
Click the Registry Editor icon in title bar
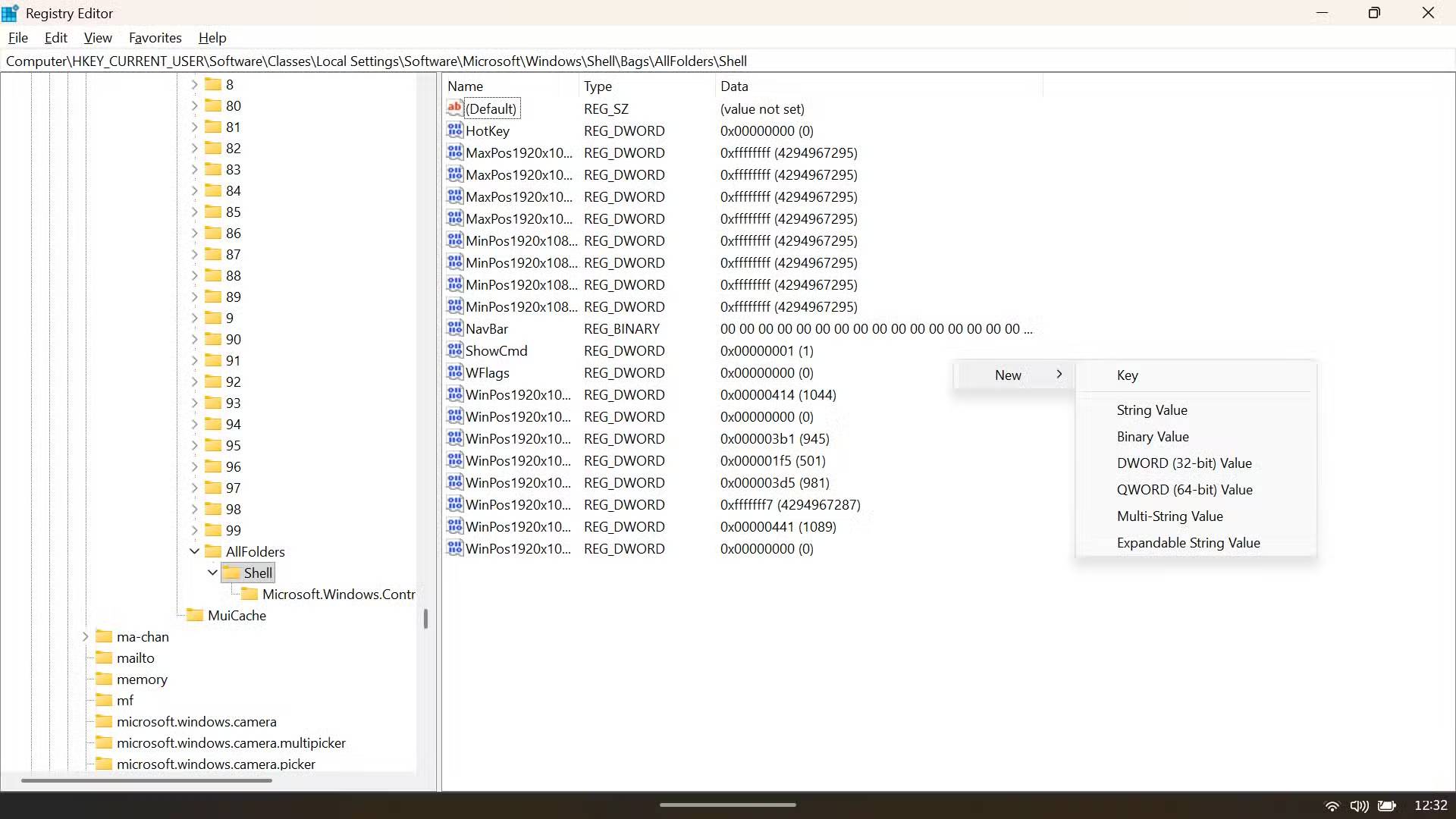[x=11, y=12]
